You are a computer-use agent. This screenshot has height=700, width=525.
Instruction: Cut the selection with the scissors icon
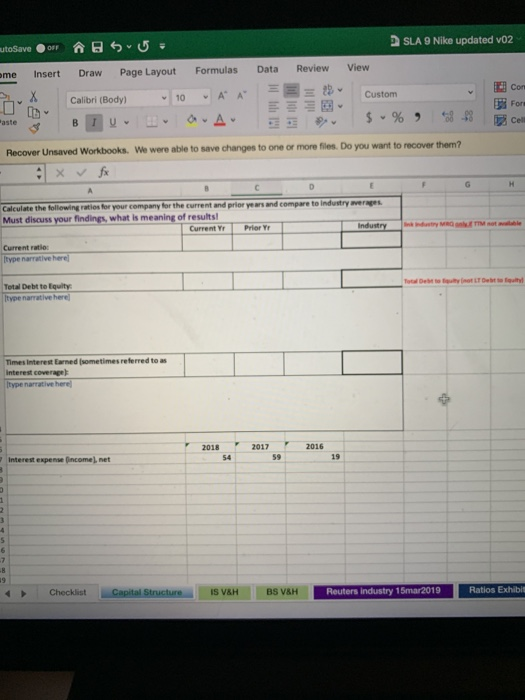[x=33, y=97]
